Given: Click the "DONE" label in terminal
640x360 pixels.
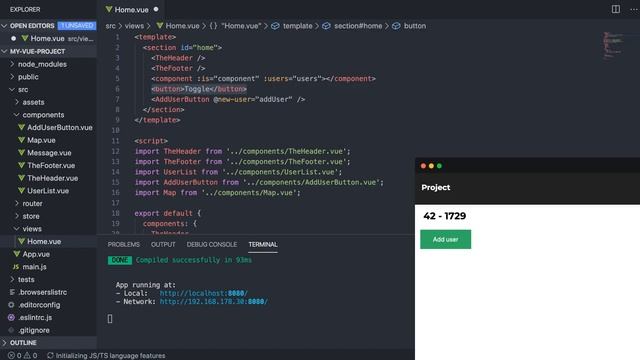Looking at the screenshot, I should coord(120,260).
